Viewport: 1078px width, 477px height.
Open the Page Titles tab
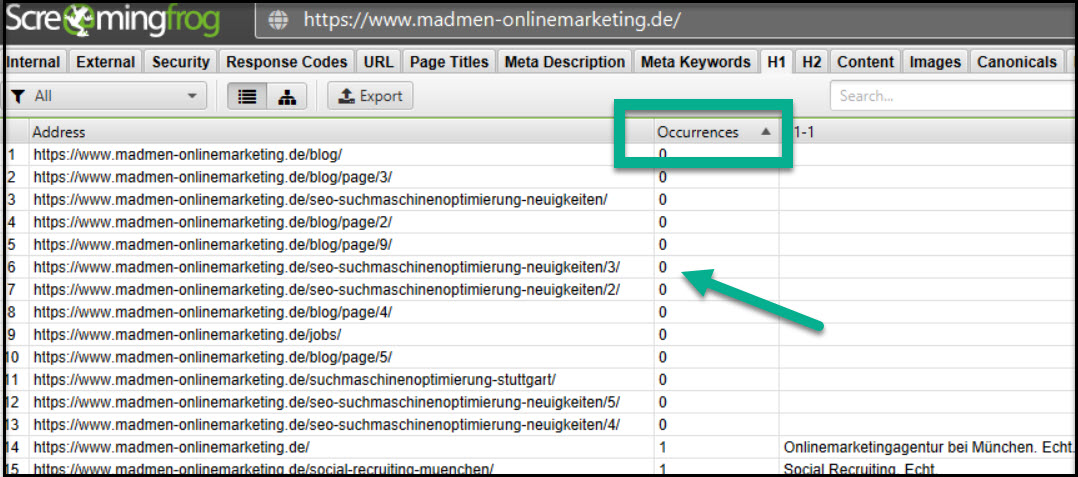(449, 62)
